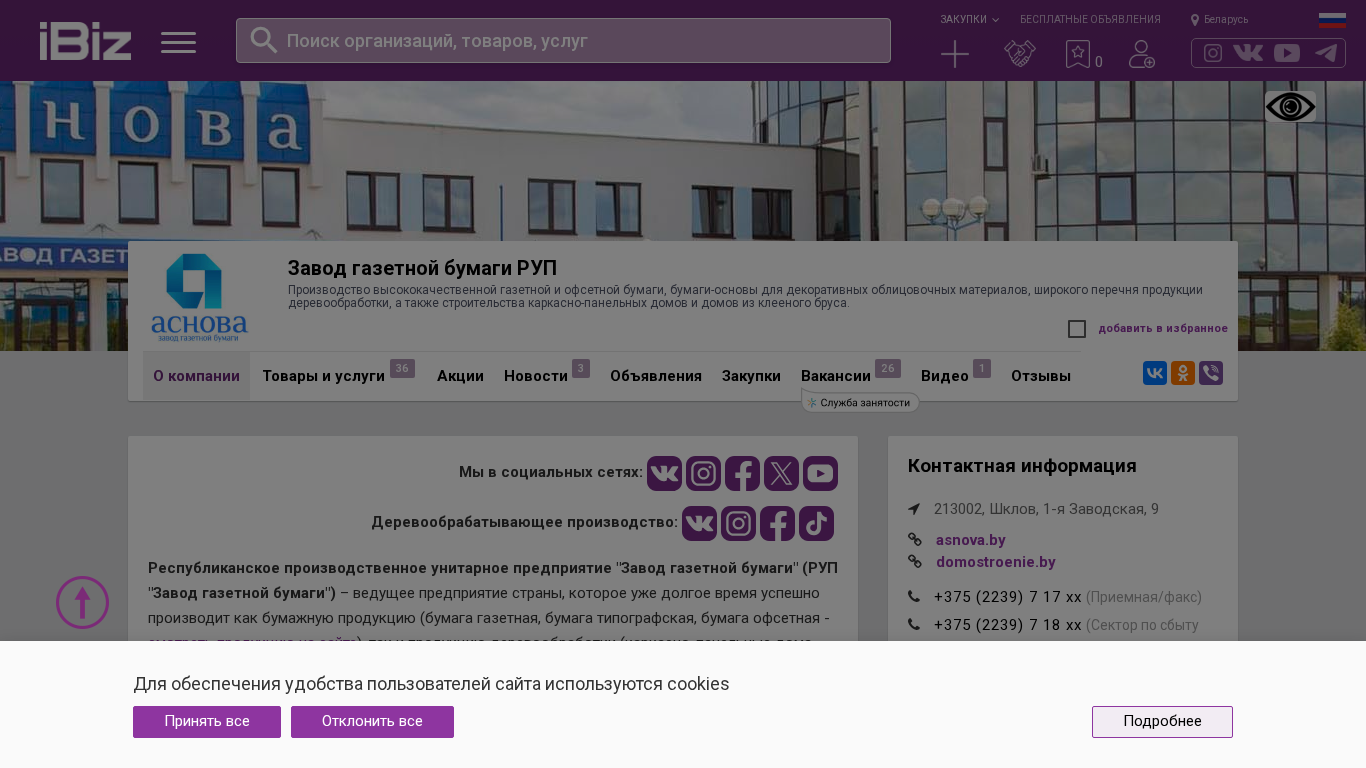This screenshot has height=768, width=1366.
Task: Open Instagram in the 'Мы в социальных сетях' row
Action: 703,473
